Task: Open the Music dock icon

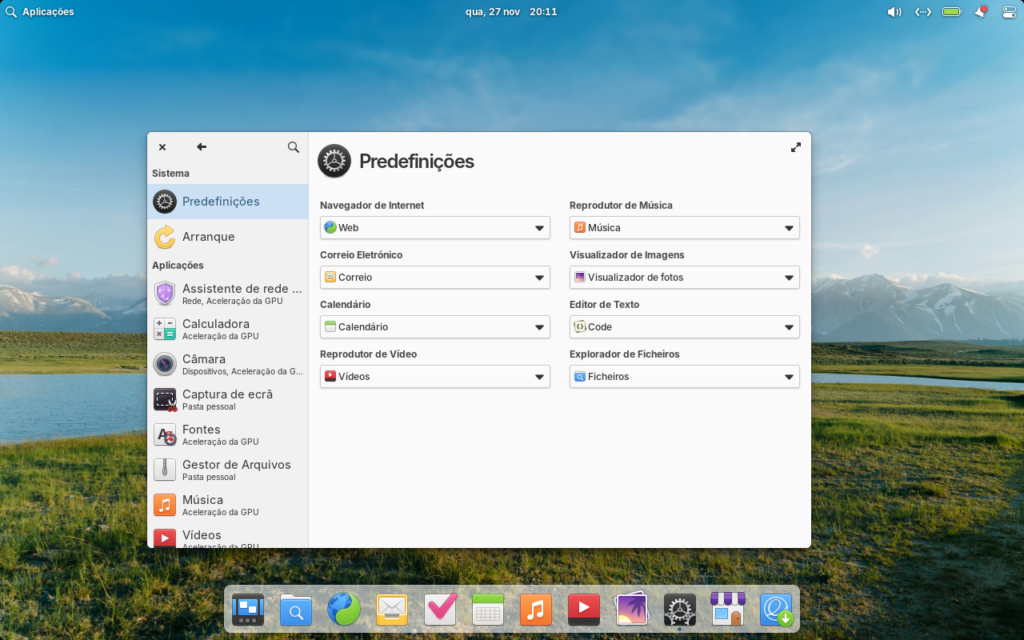Action: 536,609
